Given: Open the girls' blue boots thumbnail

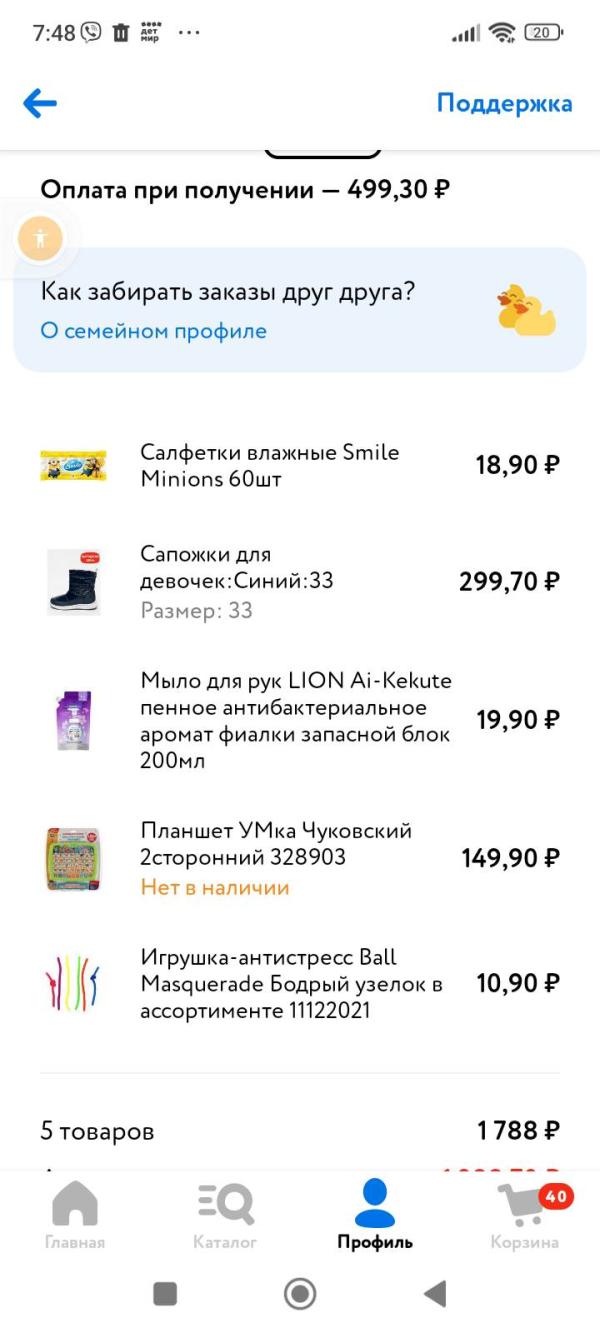Looking at the screenshot, I should [73, 581].
